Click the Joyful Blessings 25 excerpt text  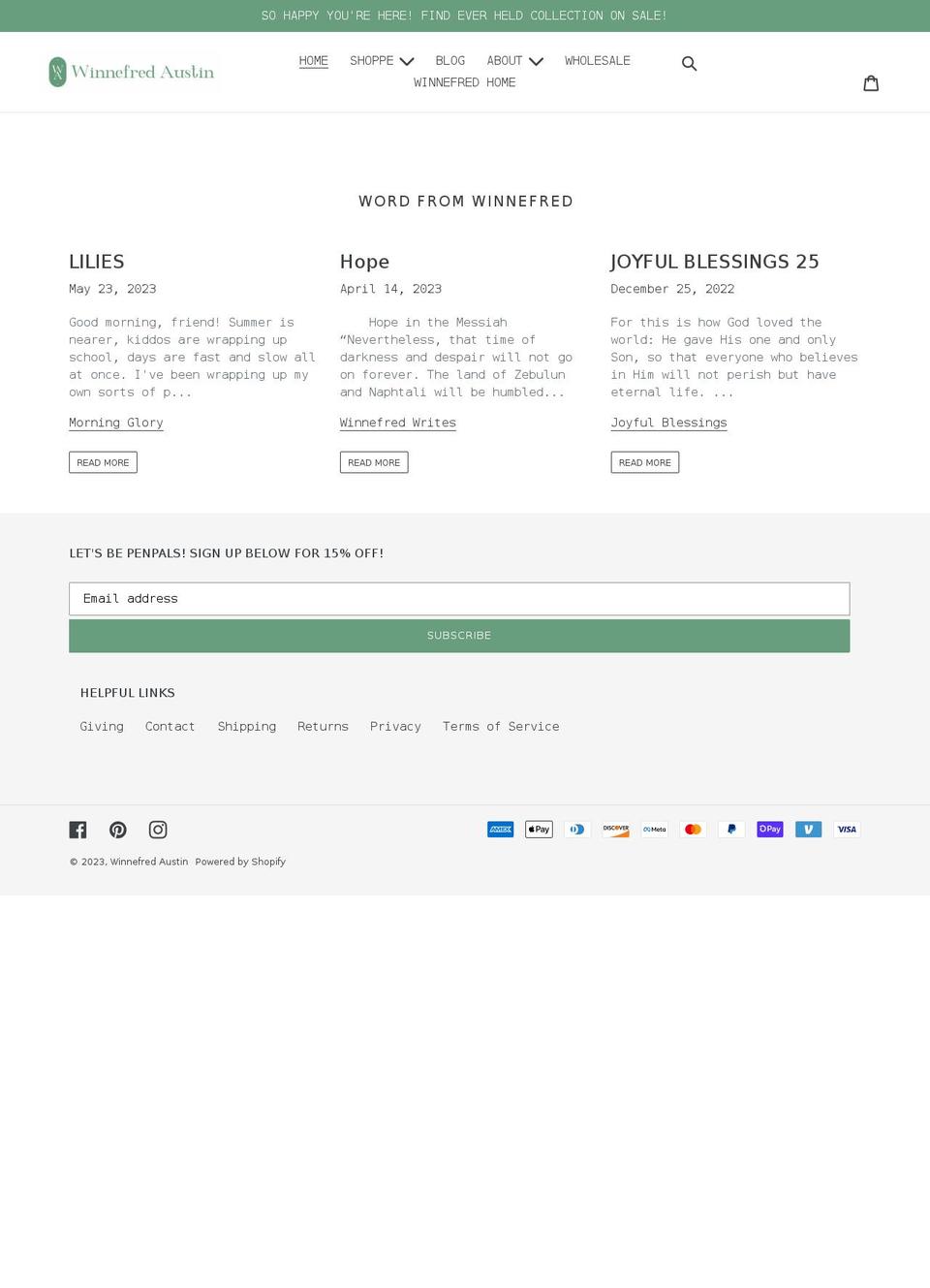pos(734,358)
